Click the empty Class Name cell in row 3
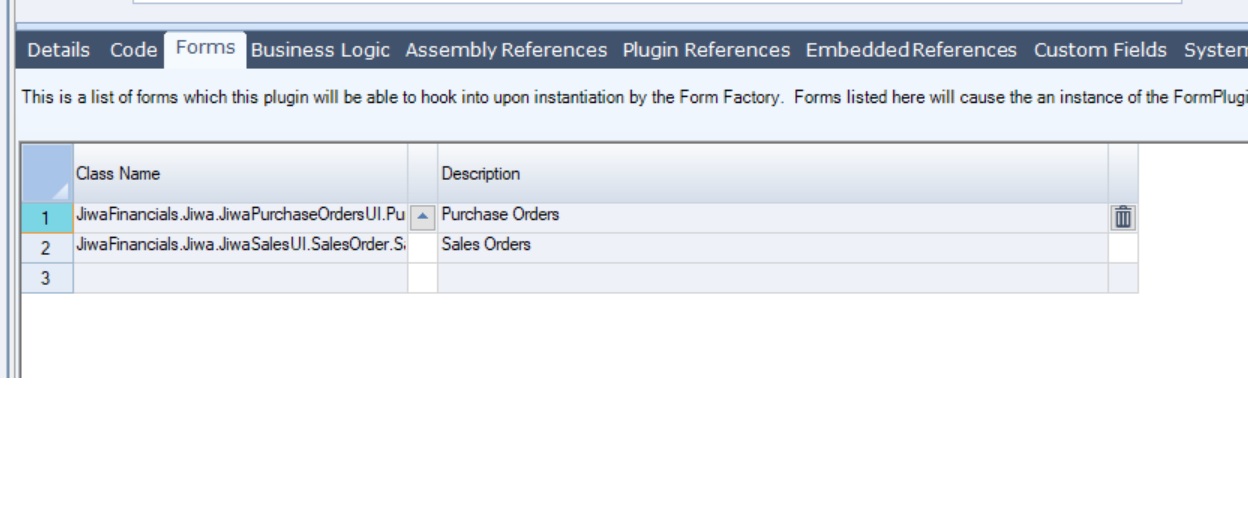1248x517 pixels. (x=240, y=277)
